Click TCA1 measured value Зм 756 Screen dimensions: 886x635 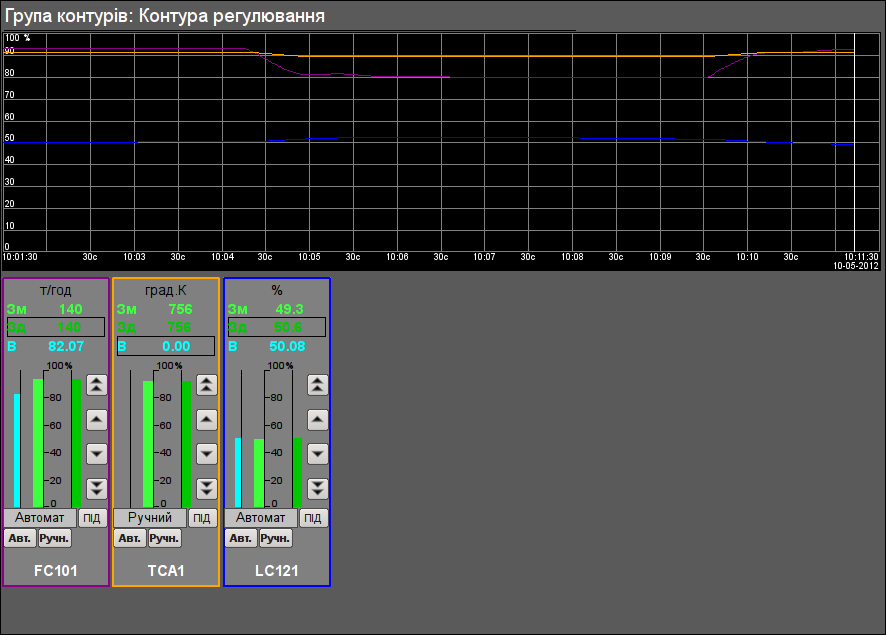(155, 309)
